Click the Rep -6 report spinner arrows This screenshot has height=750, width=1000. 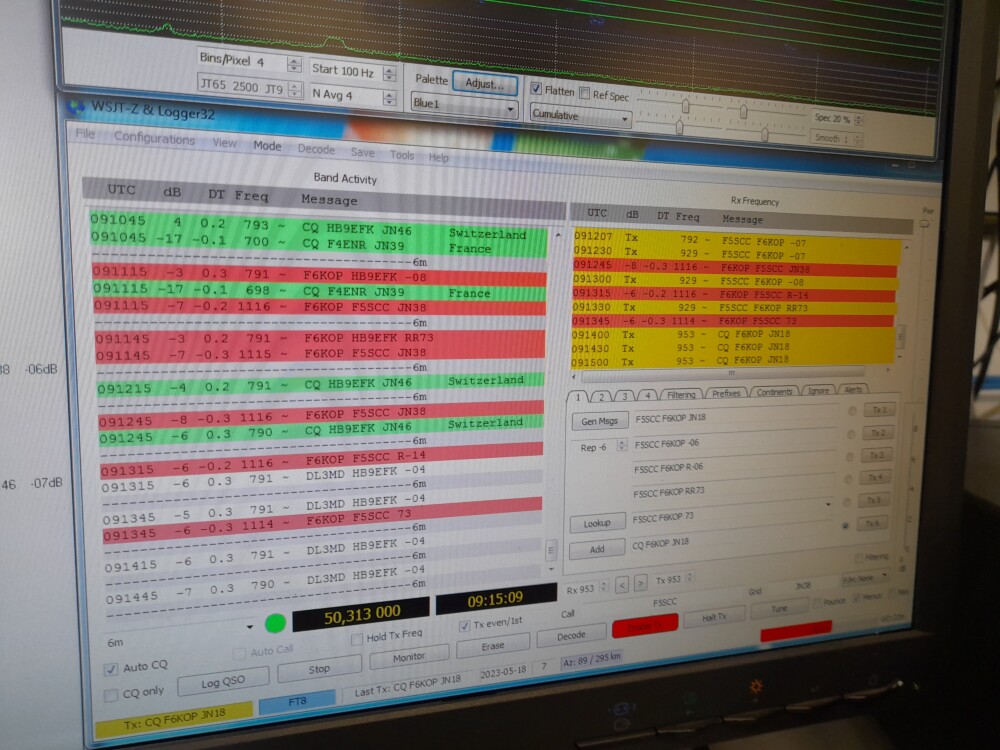point(622,446)
